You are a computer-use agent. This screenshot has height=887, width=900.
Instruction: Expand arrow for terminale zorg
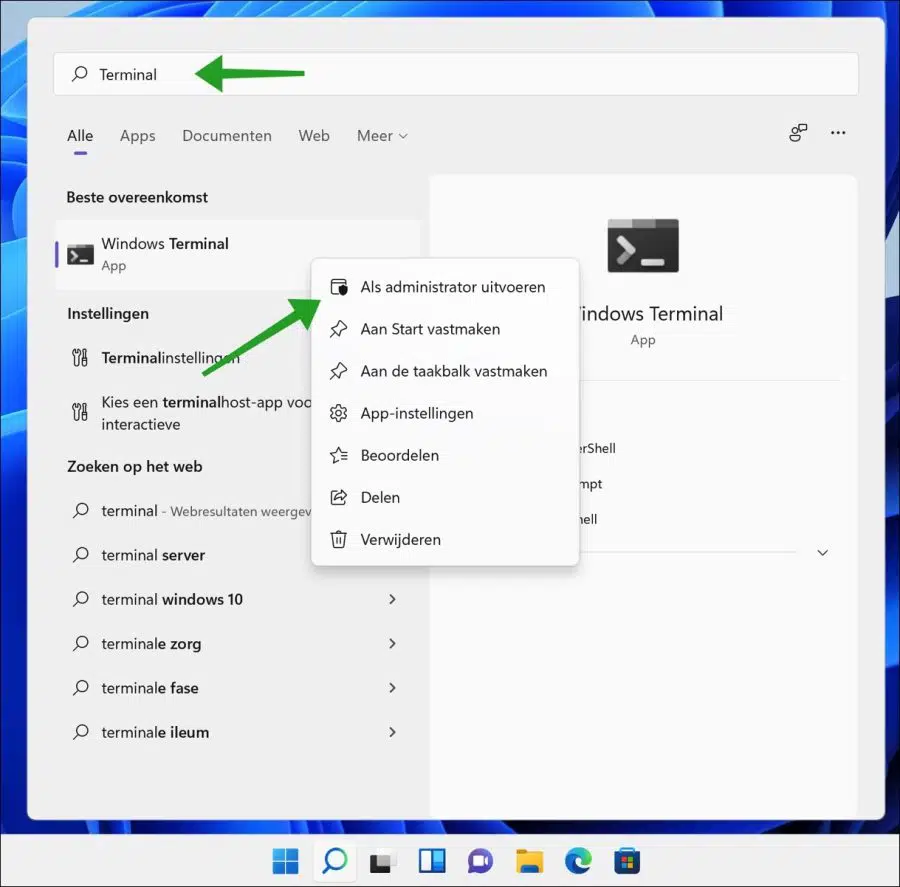(x=393, y=644)
